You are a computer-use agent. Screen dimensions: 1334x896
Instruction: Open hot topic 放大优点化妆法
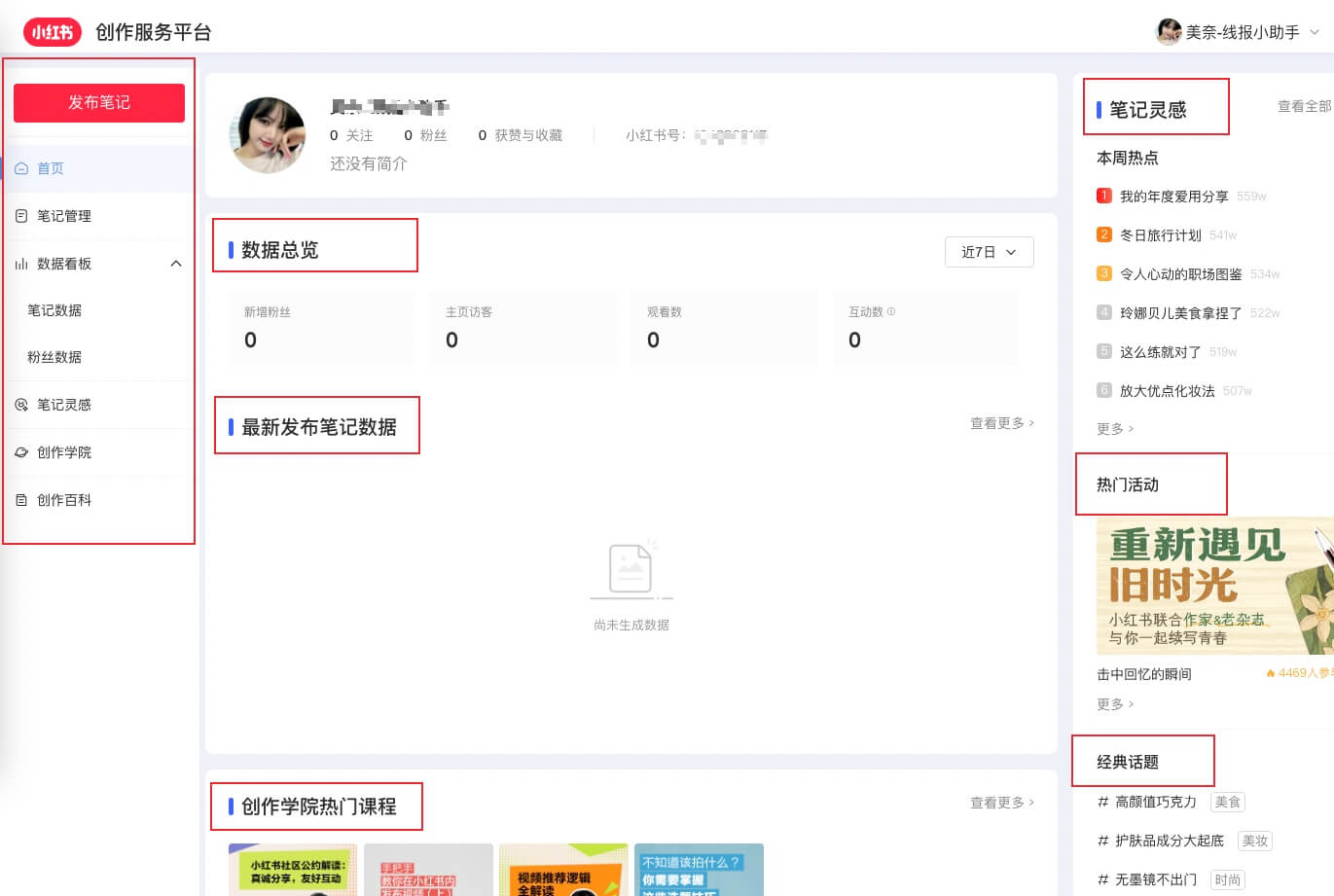[x=1167, y=391]
